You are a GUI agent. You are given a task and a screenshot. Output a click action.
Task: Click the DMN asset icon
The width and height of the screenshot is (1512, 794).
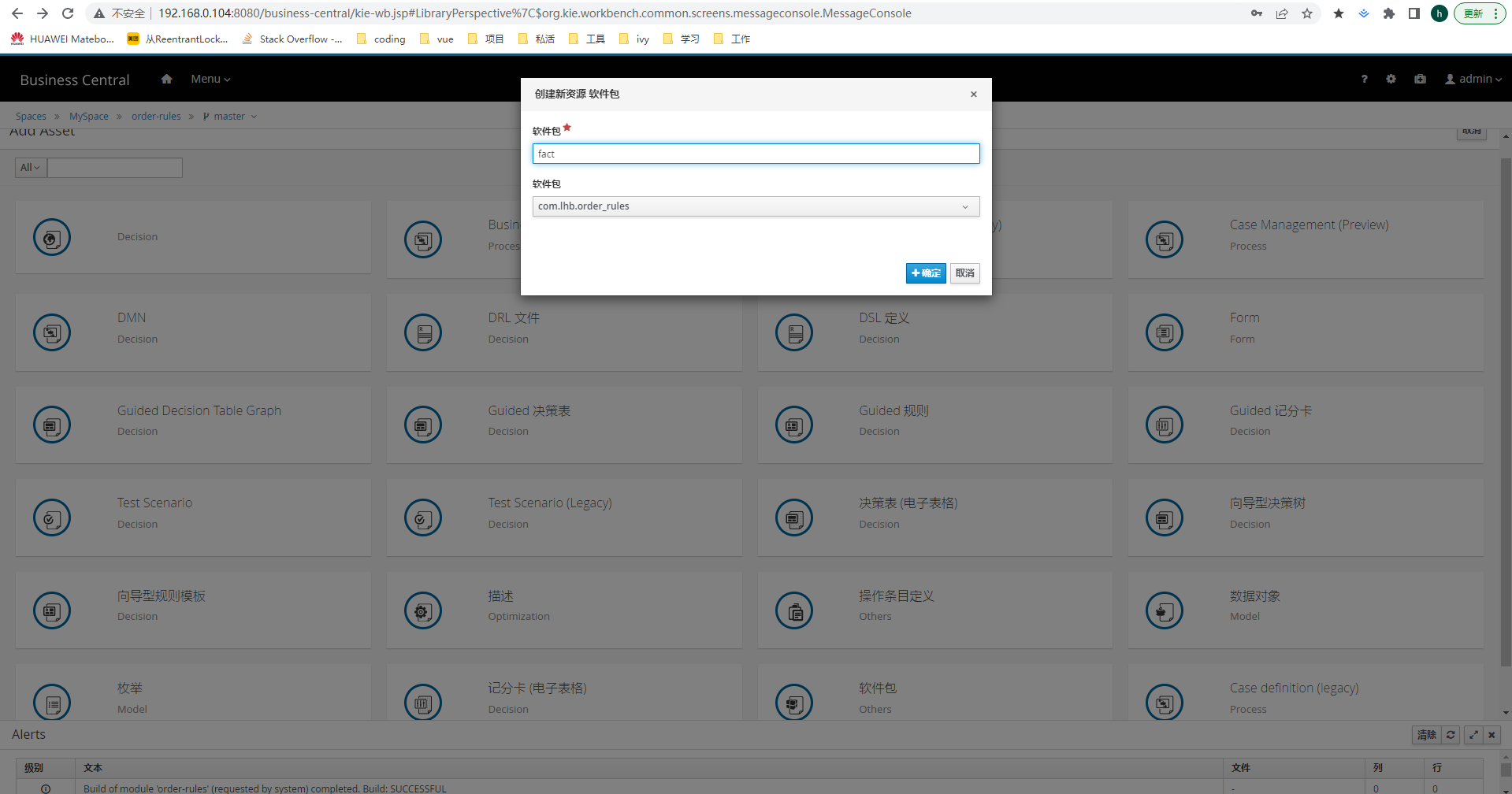[x=52, y=332]
